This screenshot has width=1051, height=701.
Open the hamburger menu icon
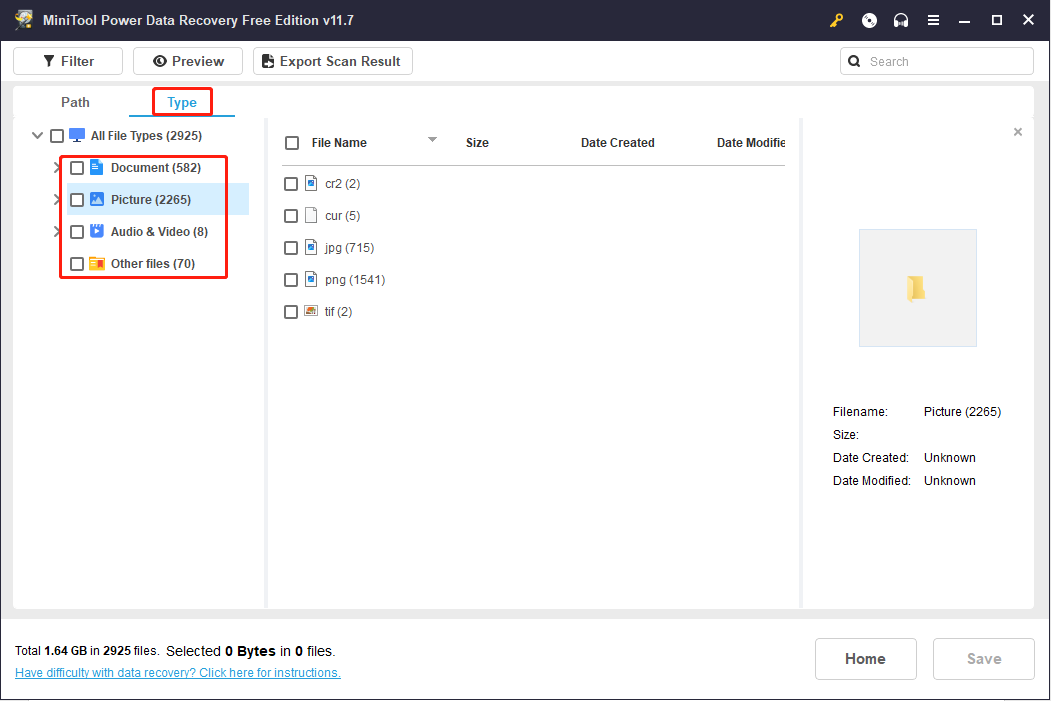click(933, 20)
